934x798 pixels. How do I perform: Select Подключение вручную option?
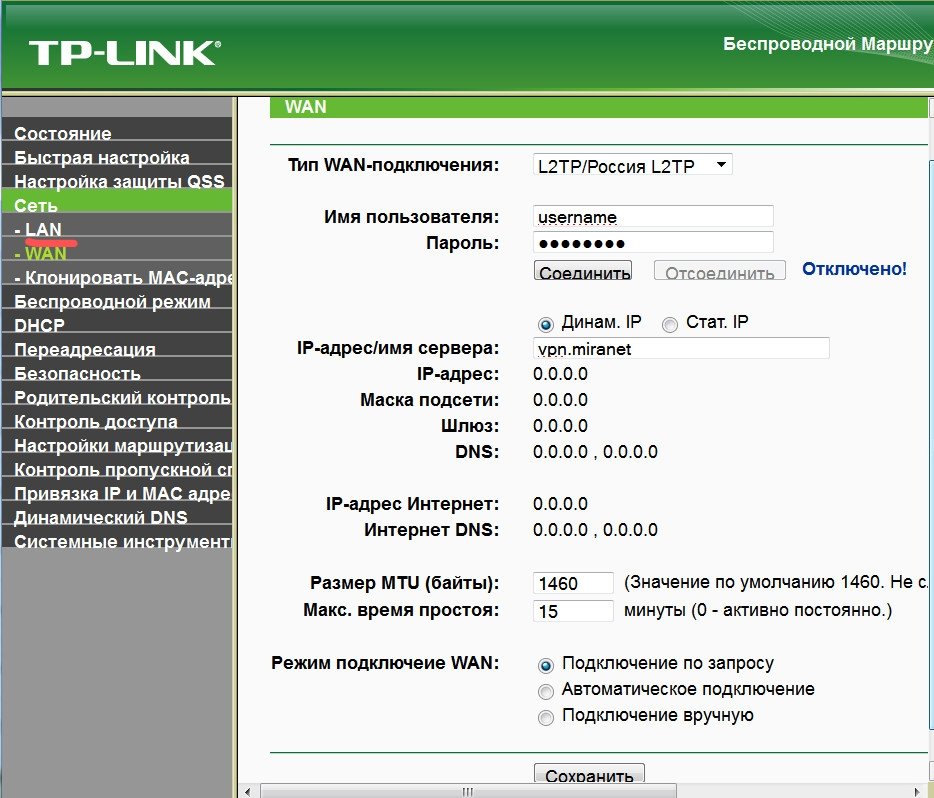coord(545,718)
